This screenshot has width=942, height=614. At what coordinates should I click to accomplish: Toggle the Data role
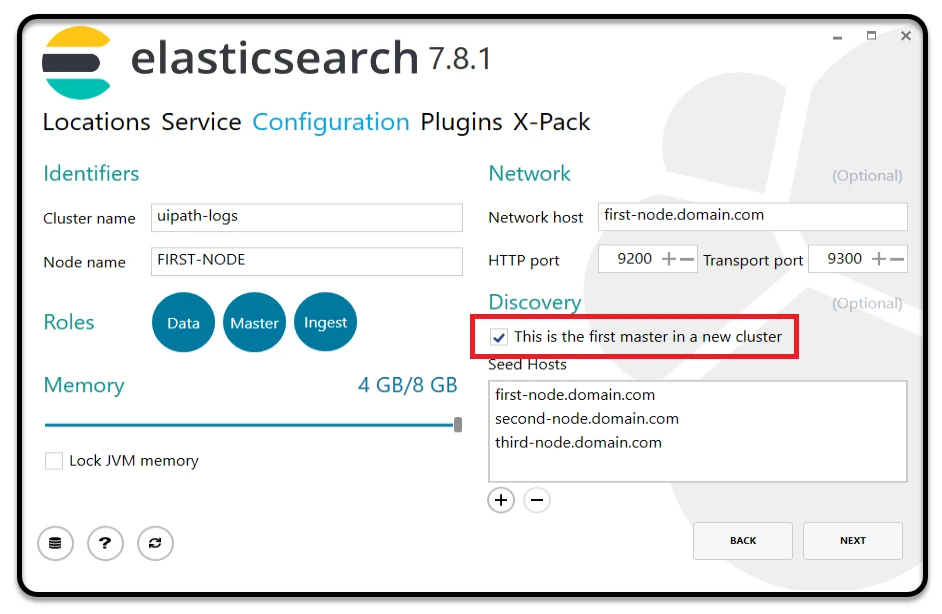pyautogui.click(x=183, y=323)
